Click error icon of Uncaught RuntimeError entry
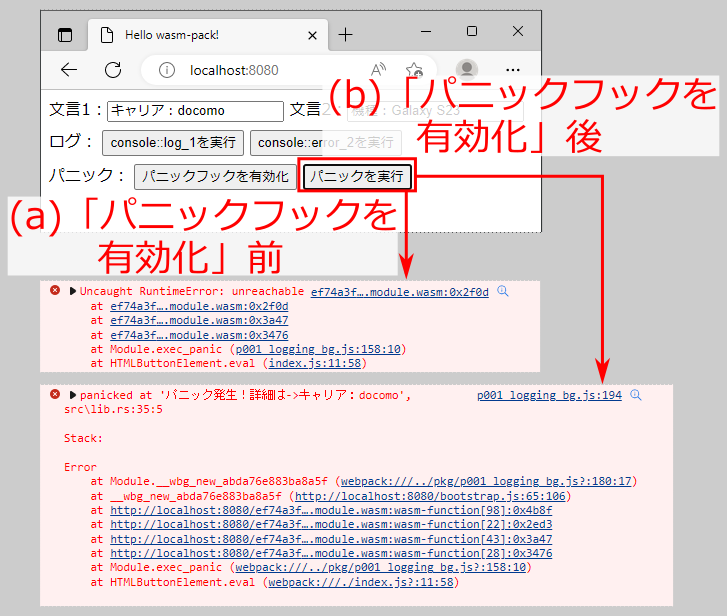This screenshot has width=727, height=616. 55,291
